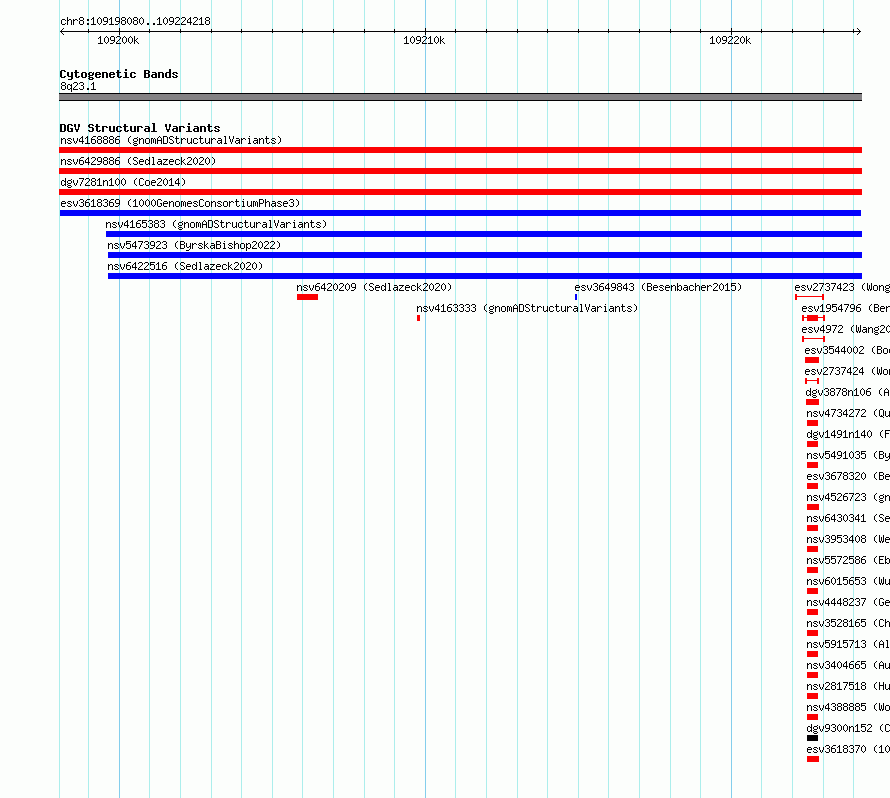Click the 8q23.1 band label

coord(78,86)
